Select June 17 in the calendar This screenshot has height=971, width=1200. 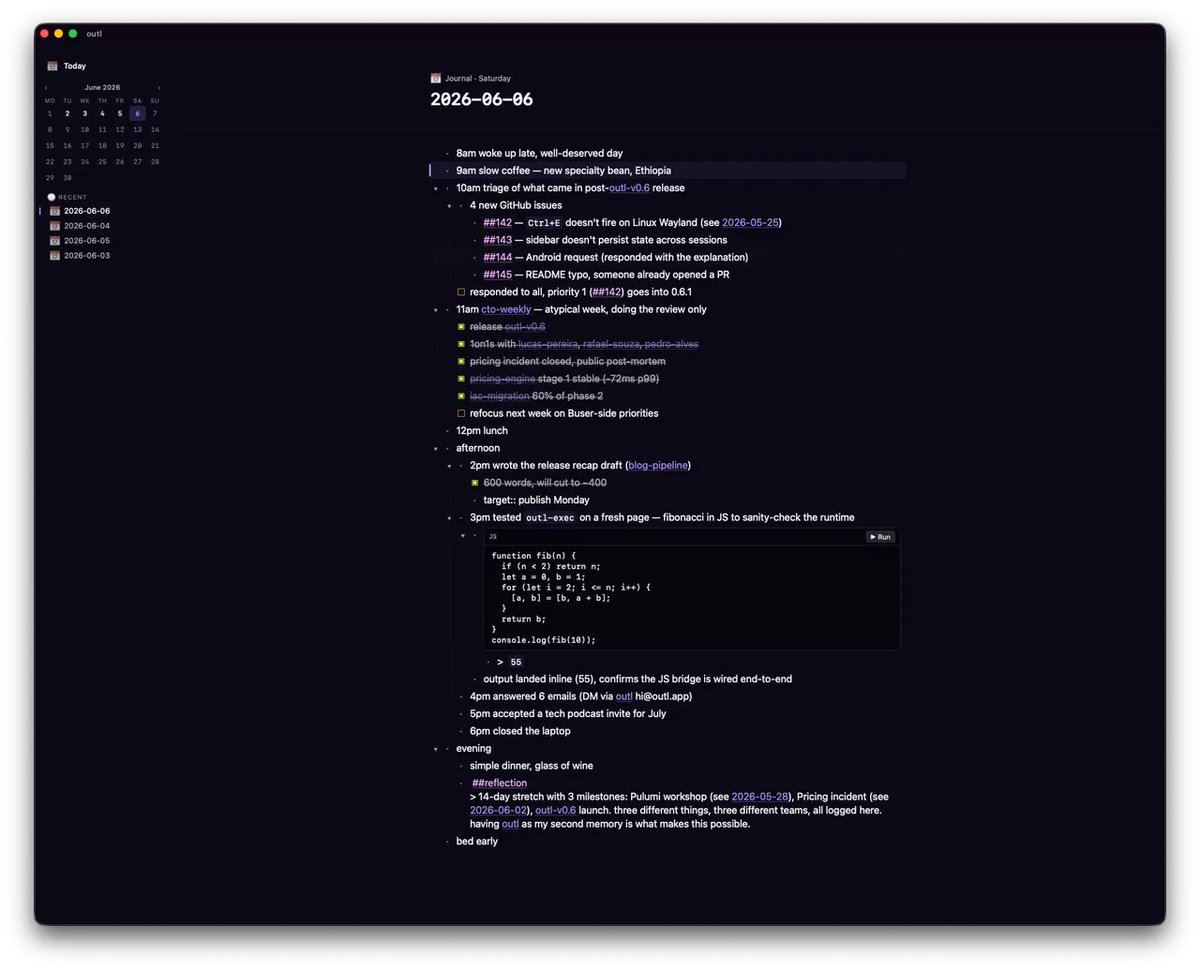coord(85,145)
